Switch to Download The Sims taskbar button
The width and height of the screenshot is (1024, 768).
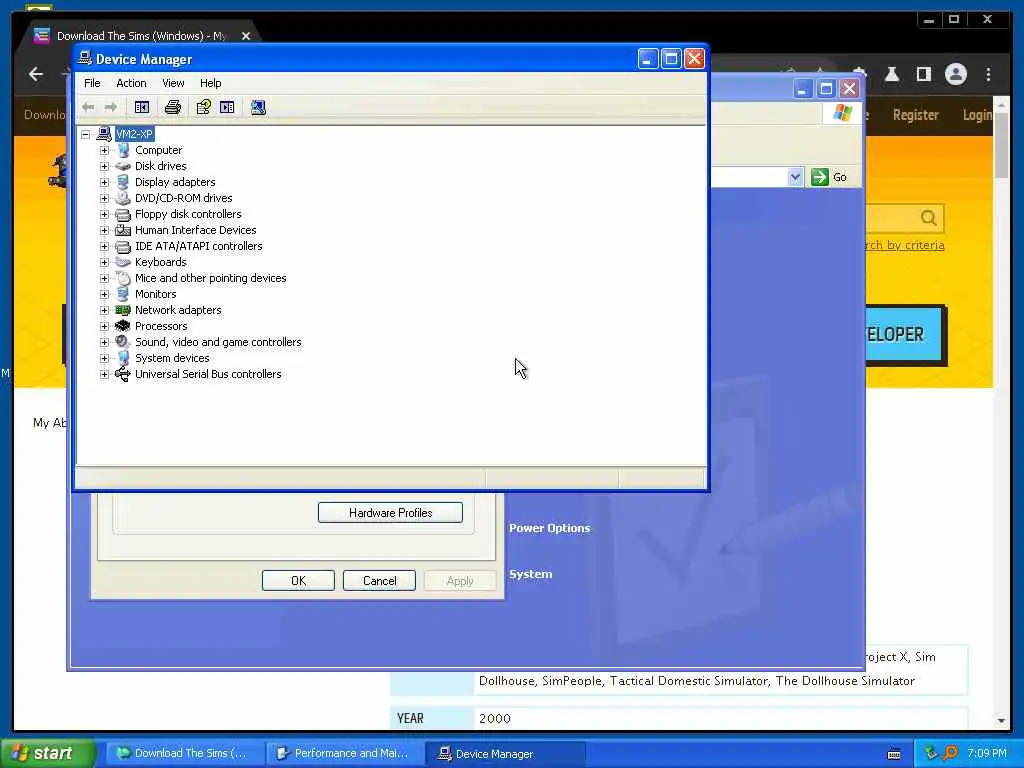pos(185,753)
